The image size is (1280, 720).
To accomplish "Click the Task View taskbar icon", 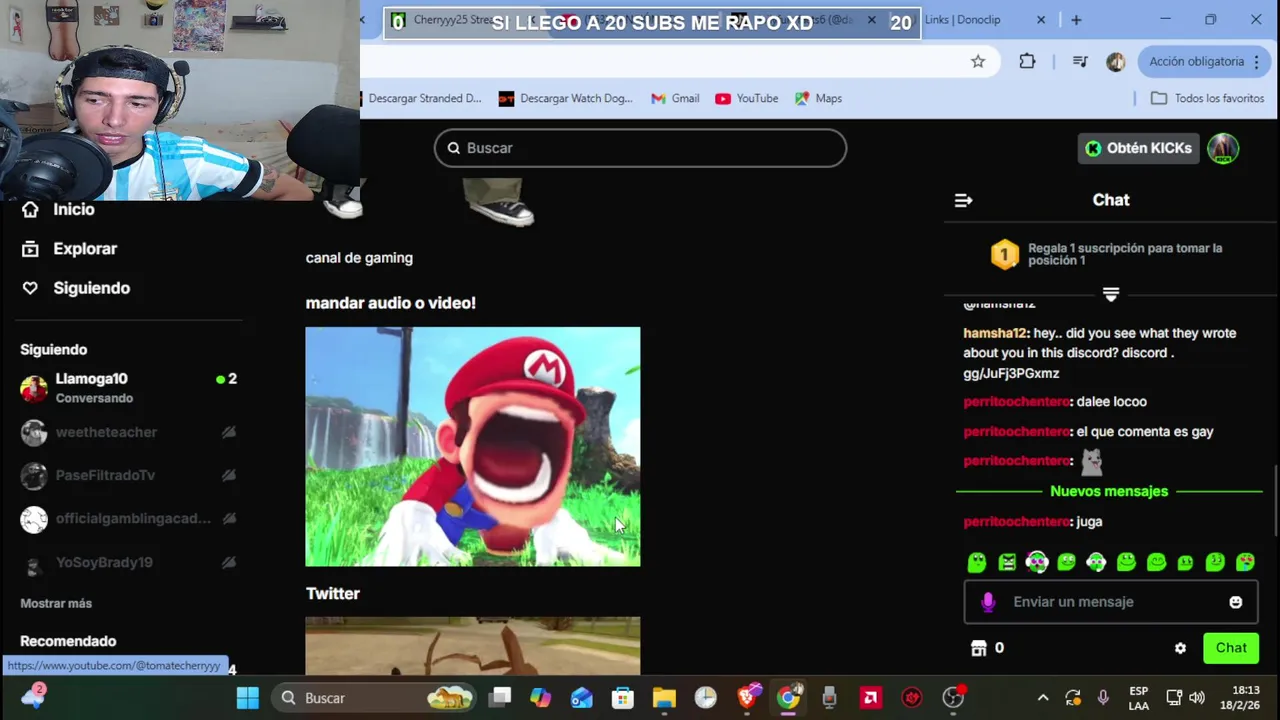I will [501, 698].
